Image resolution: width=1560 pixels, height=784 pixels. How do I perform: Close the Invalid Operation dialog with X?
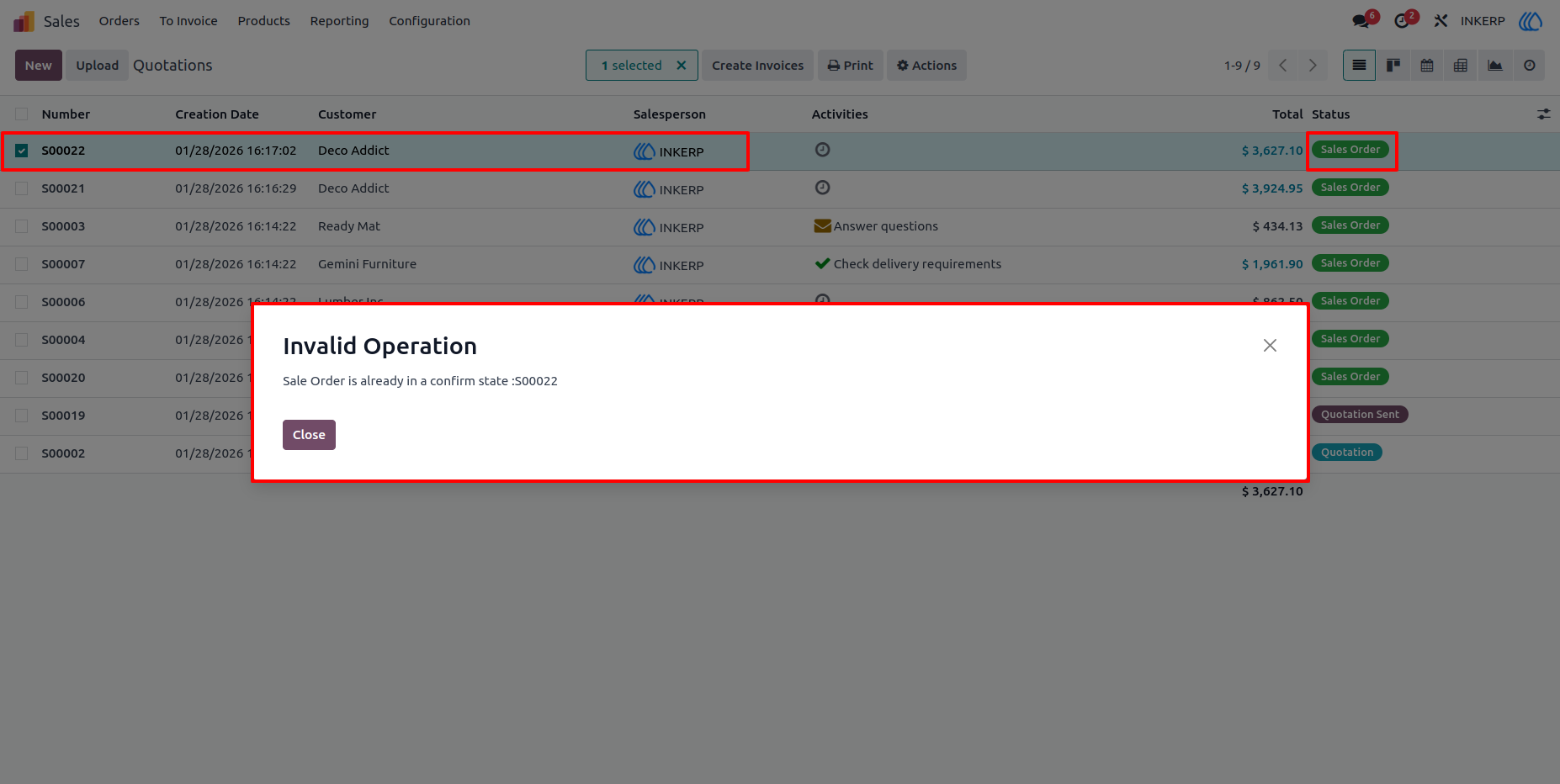[x=1270, y=346]
